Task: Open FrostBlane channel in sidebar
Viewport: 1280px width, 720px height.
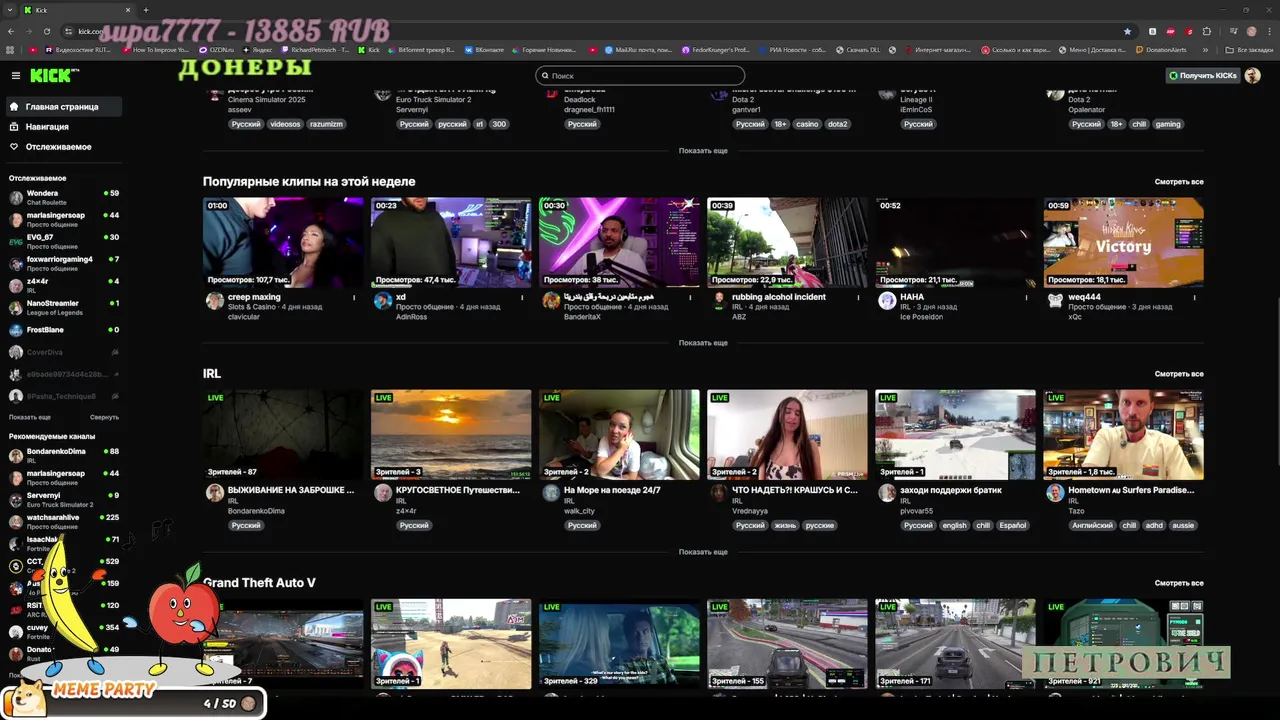Action: (64, 330)
